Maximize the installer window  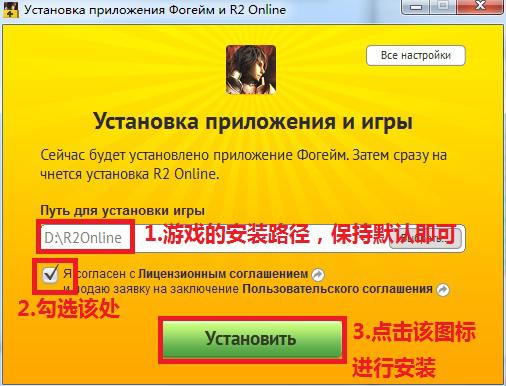point(443,7)
